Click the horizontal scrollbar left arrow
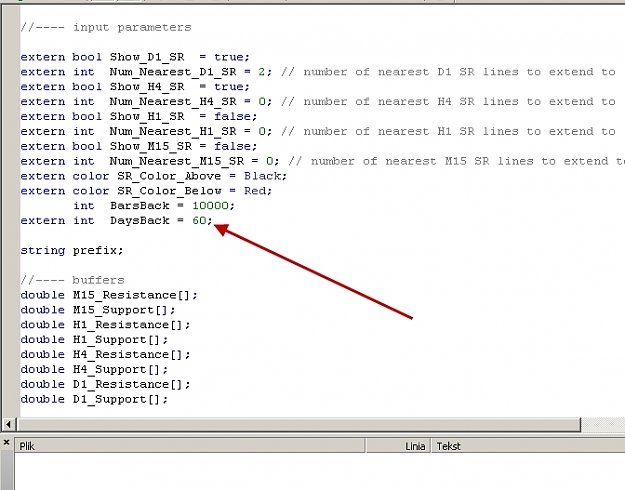The image size is (625, 490). (x=8, y=425)
